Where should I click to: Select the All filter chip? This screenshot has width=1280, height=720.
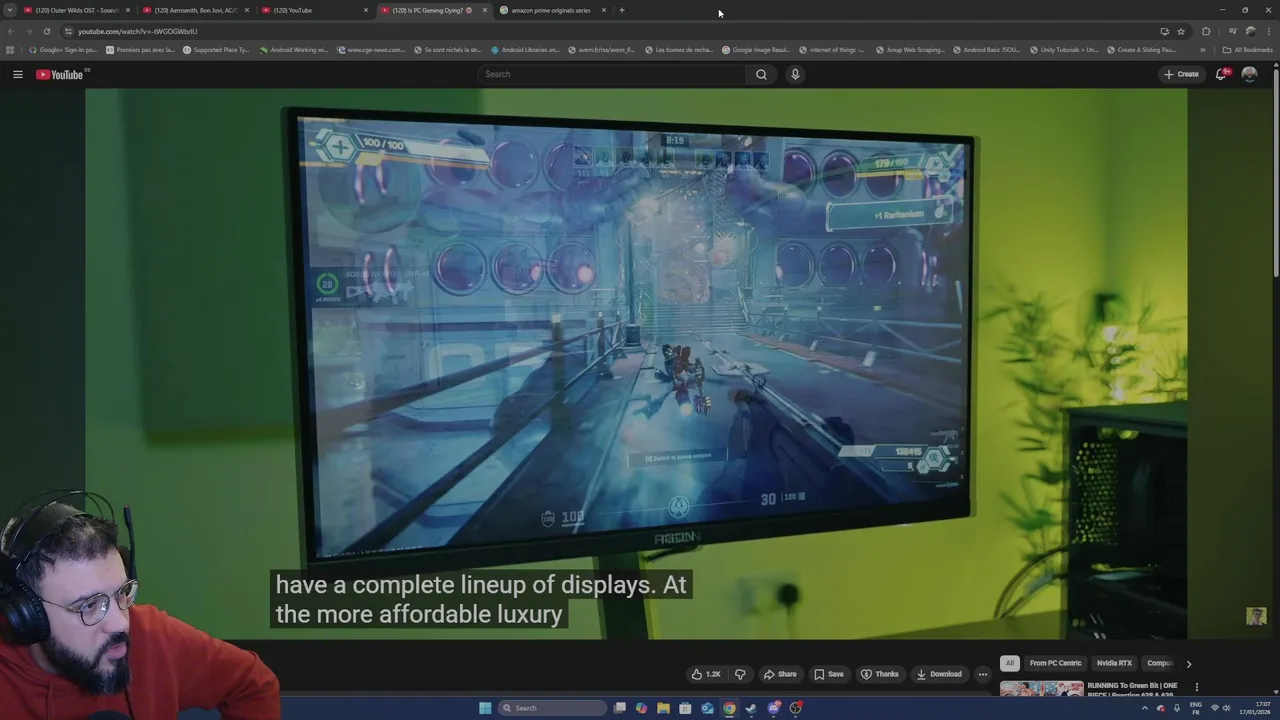tap(1009, 663)
